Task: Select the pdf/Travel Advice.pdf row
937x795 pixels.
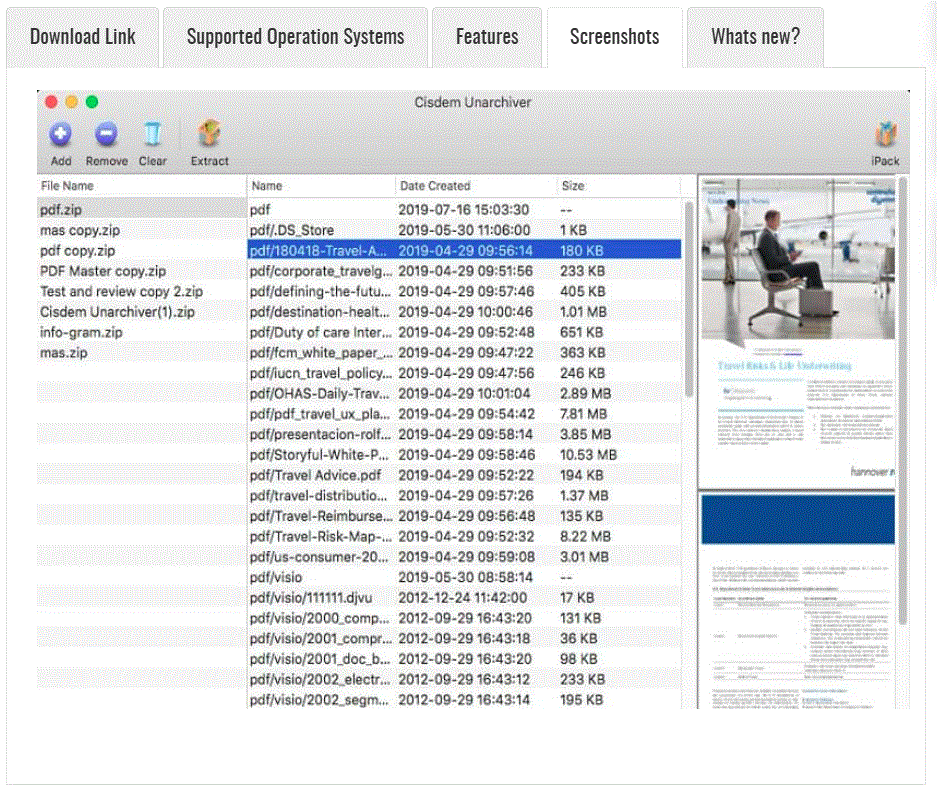Action: point(464,475)
